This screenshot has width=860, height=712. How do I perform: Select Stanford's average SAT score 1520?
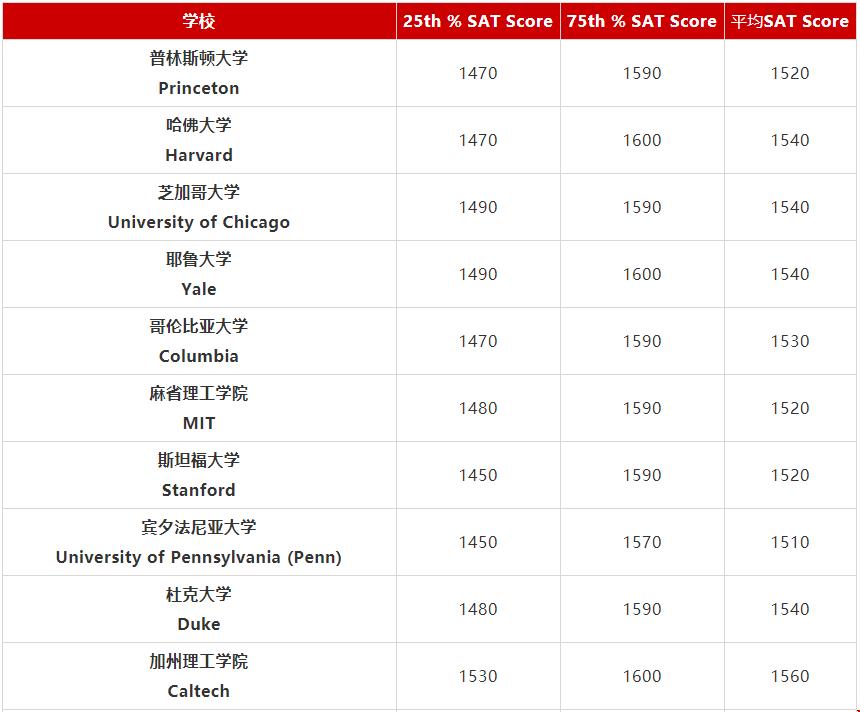click(790, 474)
